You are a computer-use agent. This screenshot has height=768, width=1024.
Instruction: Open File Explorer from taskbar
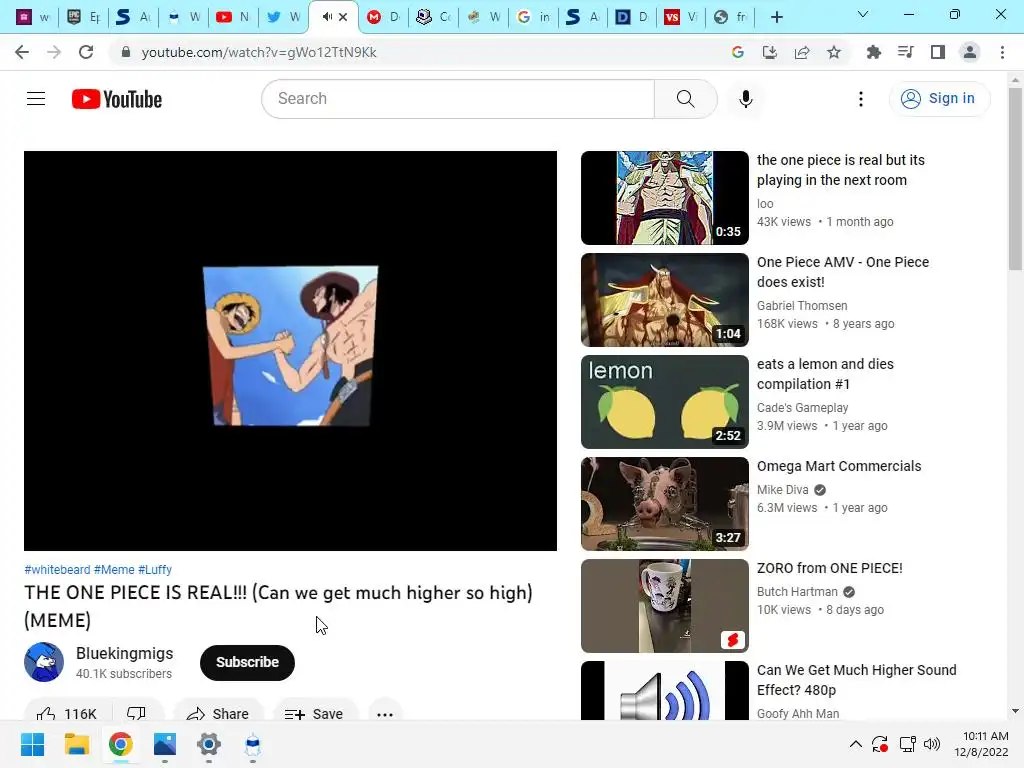(76, 744)
